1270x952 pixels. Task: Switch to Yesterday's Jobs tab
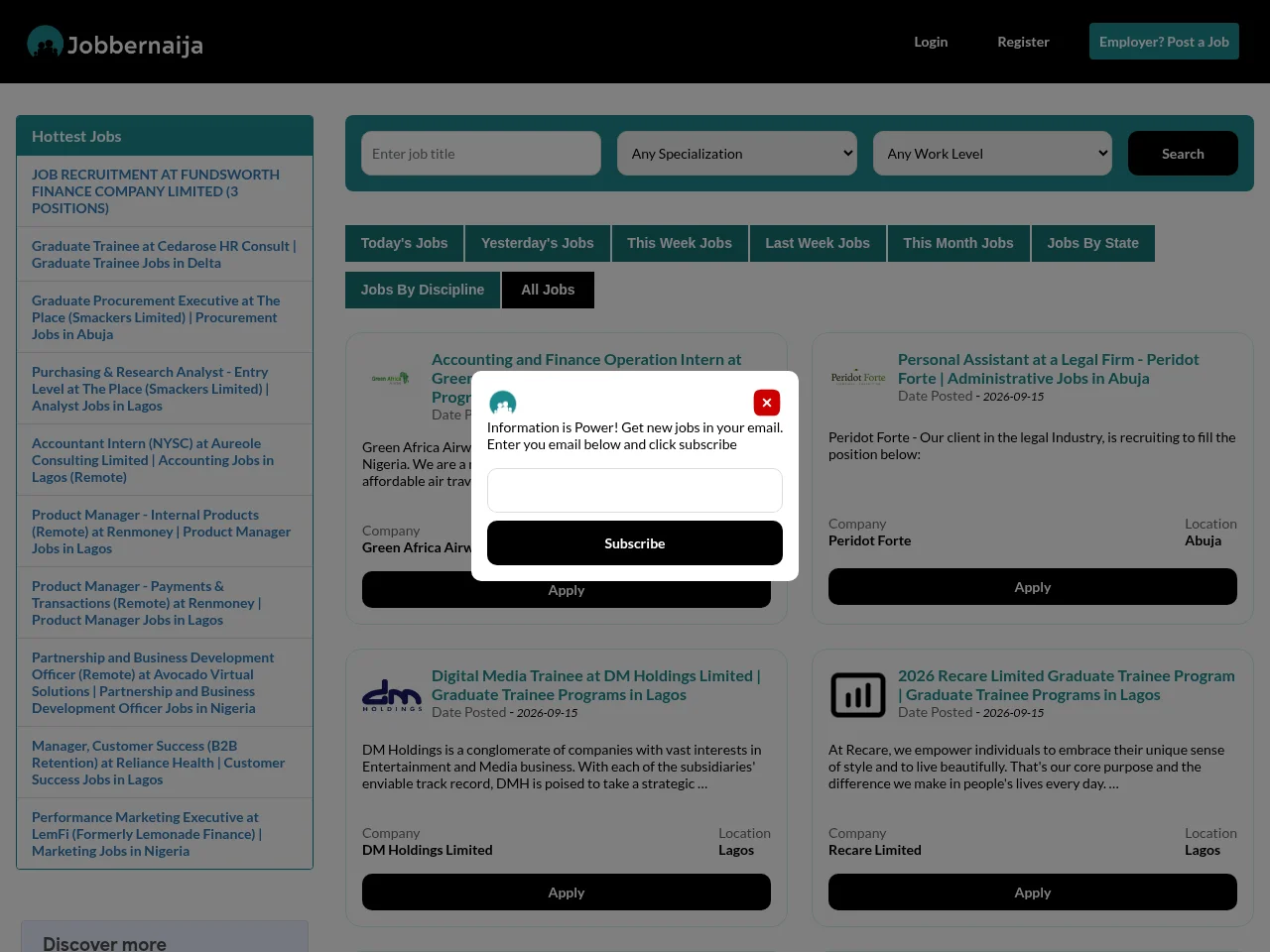coord(537,243)
